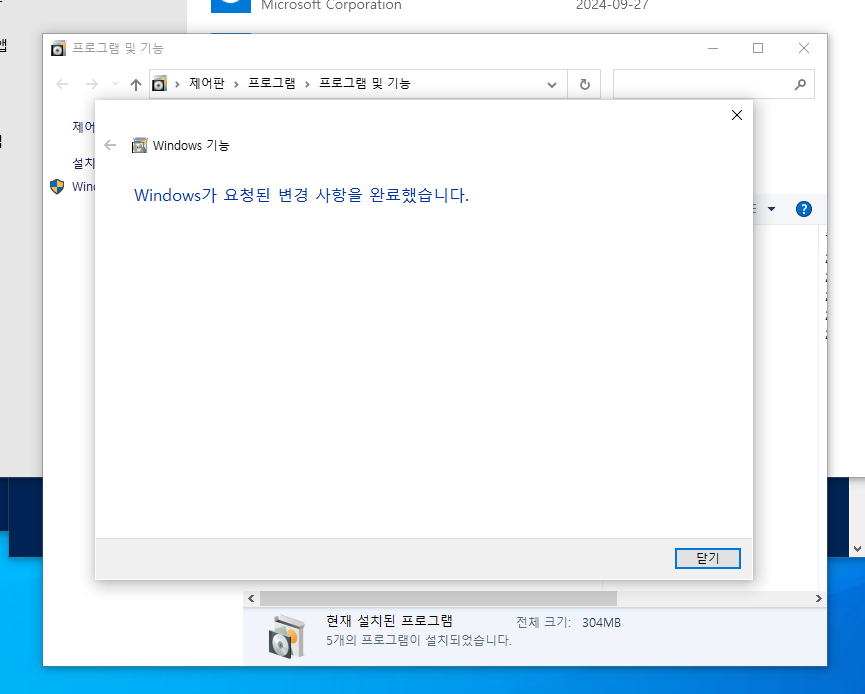The height and width of the screenshot is (694, 865).
Task: Close the 프로그램 및 기능 window
Action: (x=804, y=49)
